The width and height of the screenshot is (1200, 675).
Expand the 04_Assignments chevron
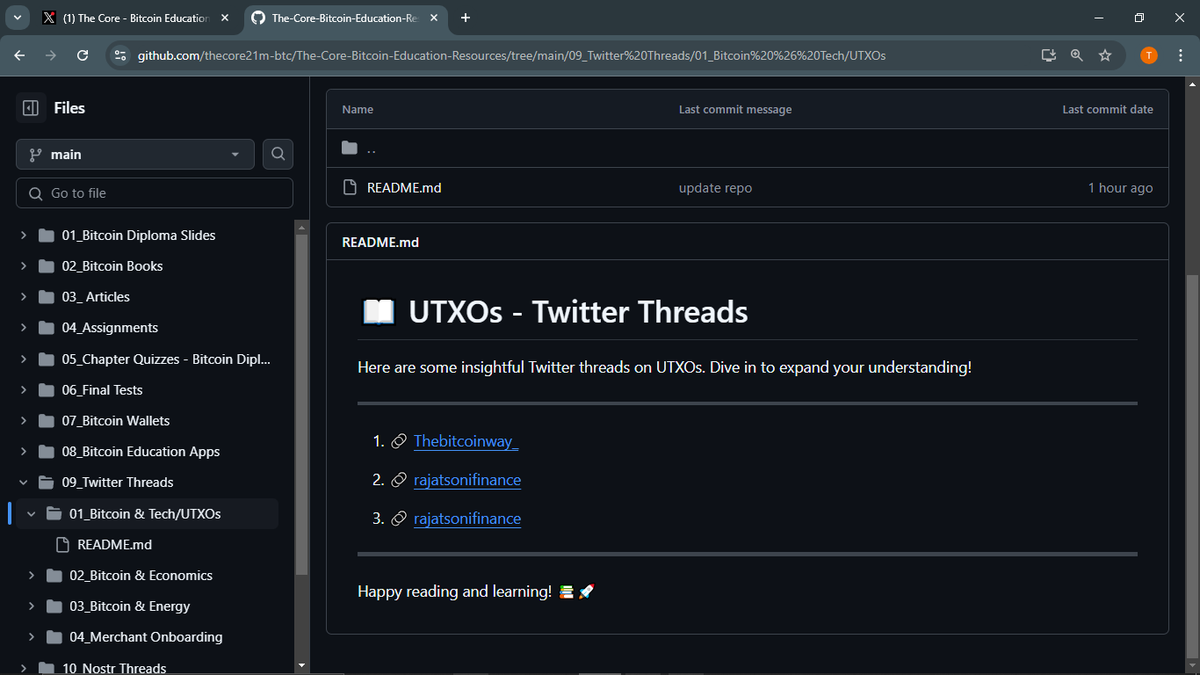tap(23, 328)
